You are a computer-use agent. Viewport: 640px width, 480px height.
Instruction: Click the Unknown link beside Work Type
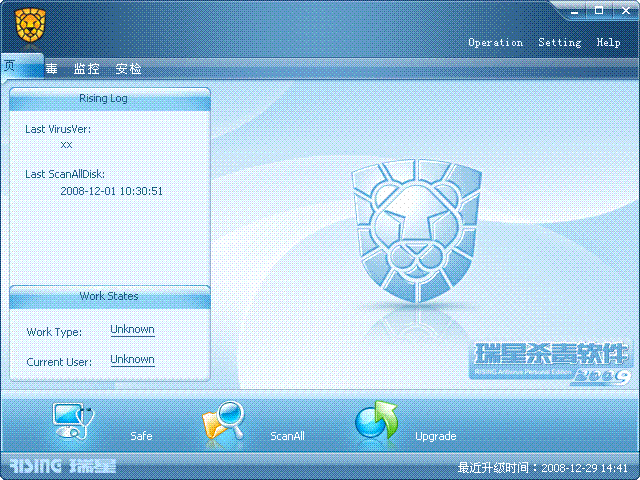pos(132,330)
